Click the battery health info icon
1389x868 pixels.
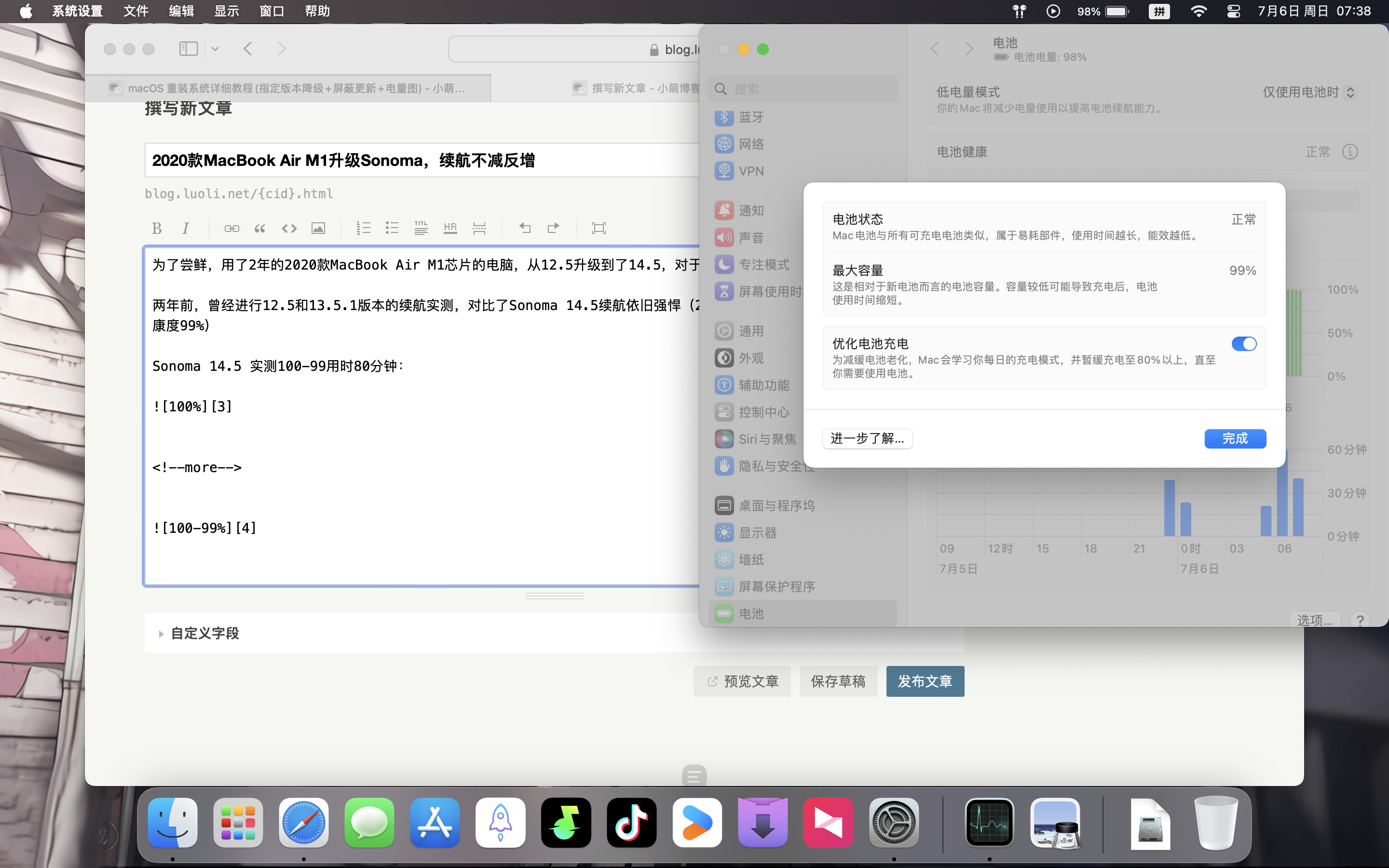pyautogui.click(x=1350, y=151)
